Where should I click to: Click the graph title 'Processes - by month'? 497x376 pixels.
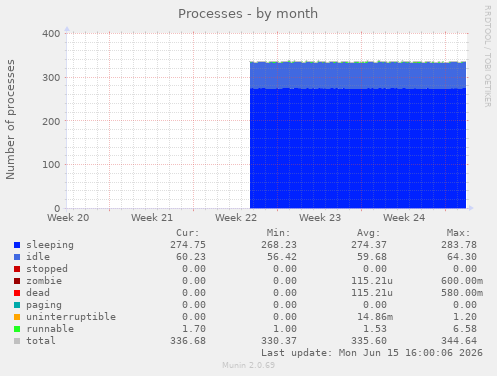click(x=248, y=14)
